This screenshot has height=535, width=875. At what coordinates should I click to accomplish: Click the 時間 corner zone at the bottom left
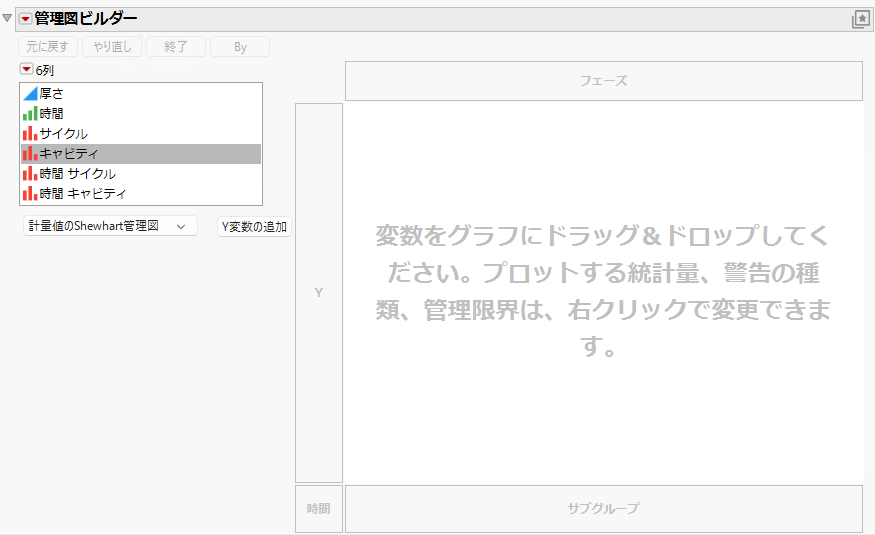[319, 509]
